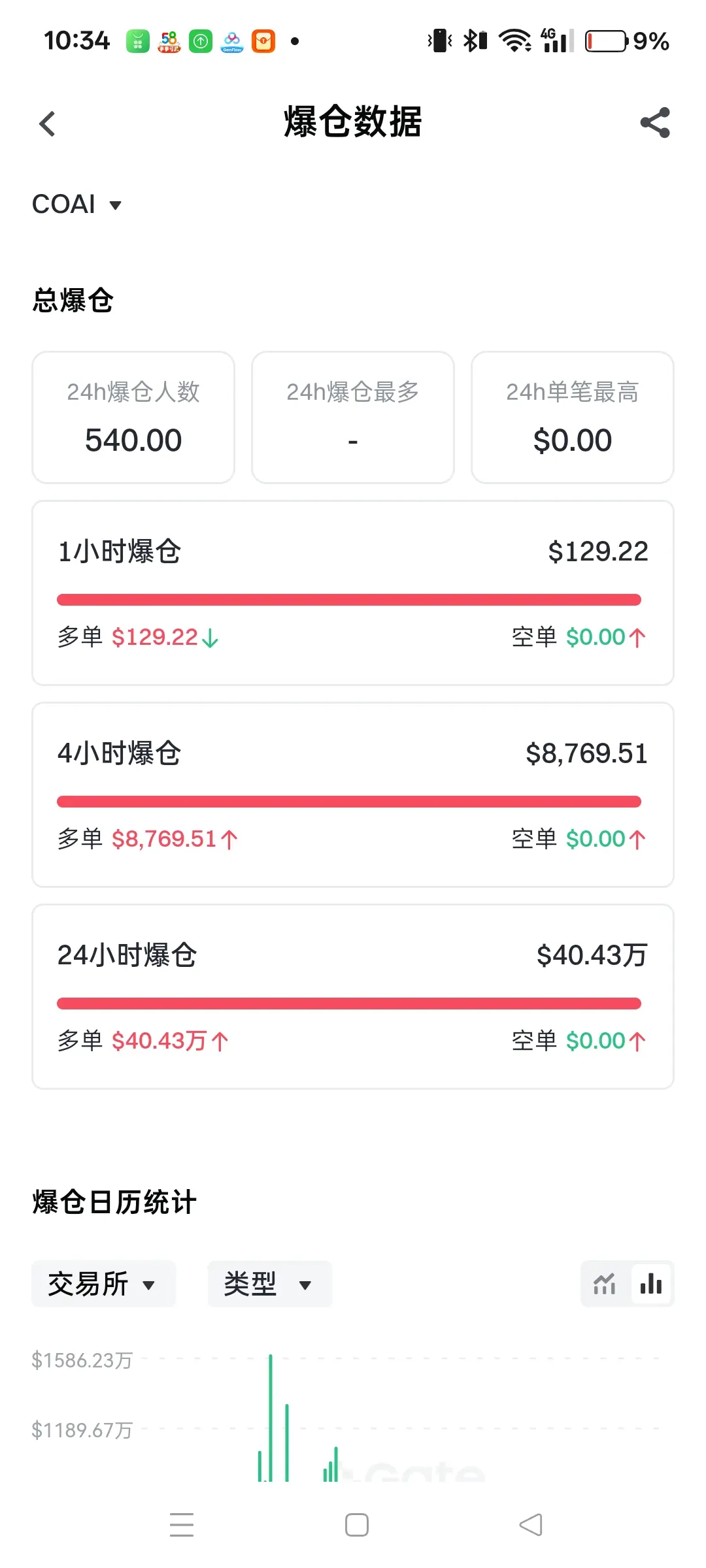Open the 24h爆仓人数 card
Screen dimensions: 706x1568
[x=133, y=417]
